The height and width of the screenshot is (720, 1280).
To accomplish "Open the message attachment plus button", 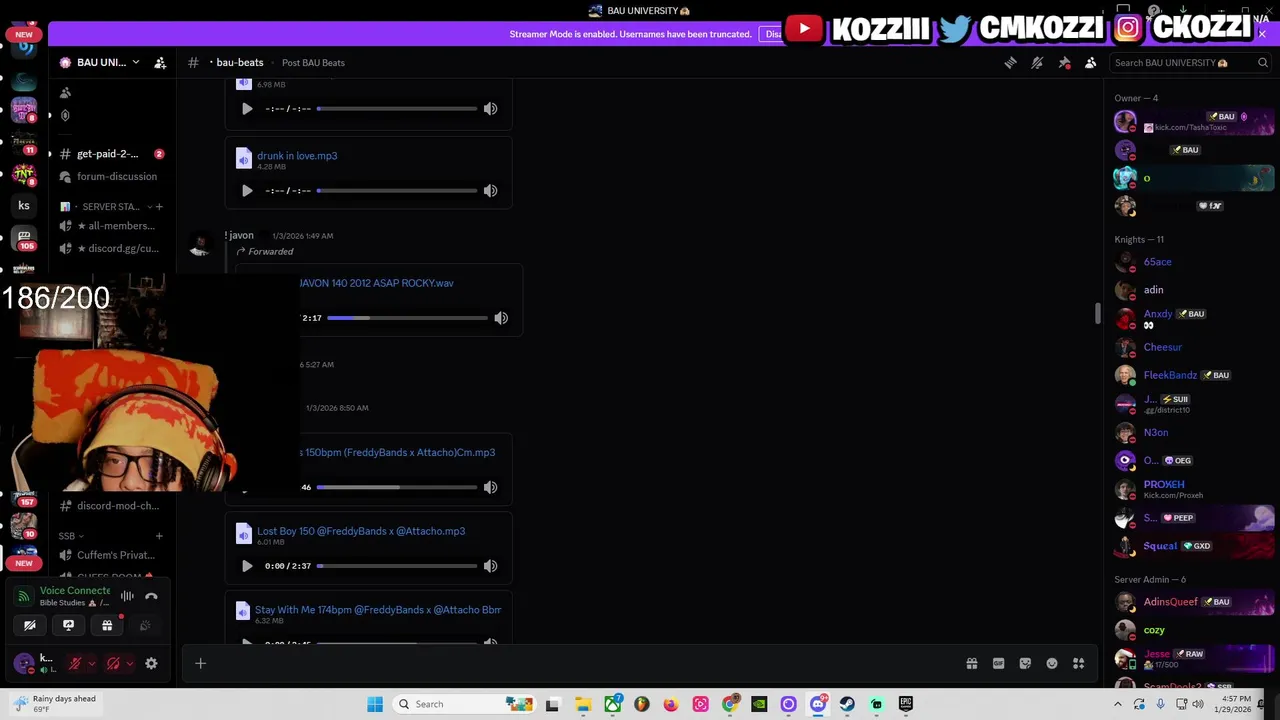I will (200, 663).
